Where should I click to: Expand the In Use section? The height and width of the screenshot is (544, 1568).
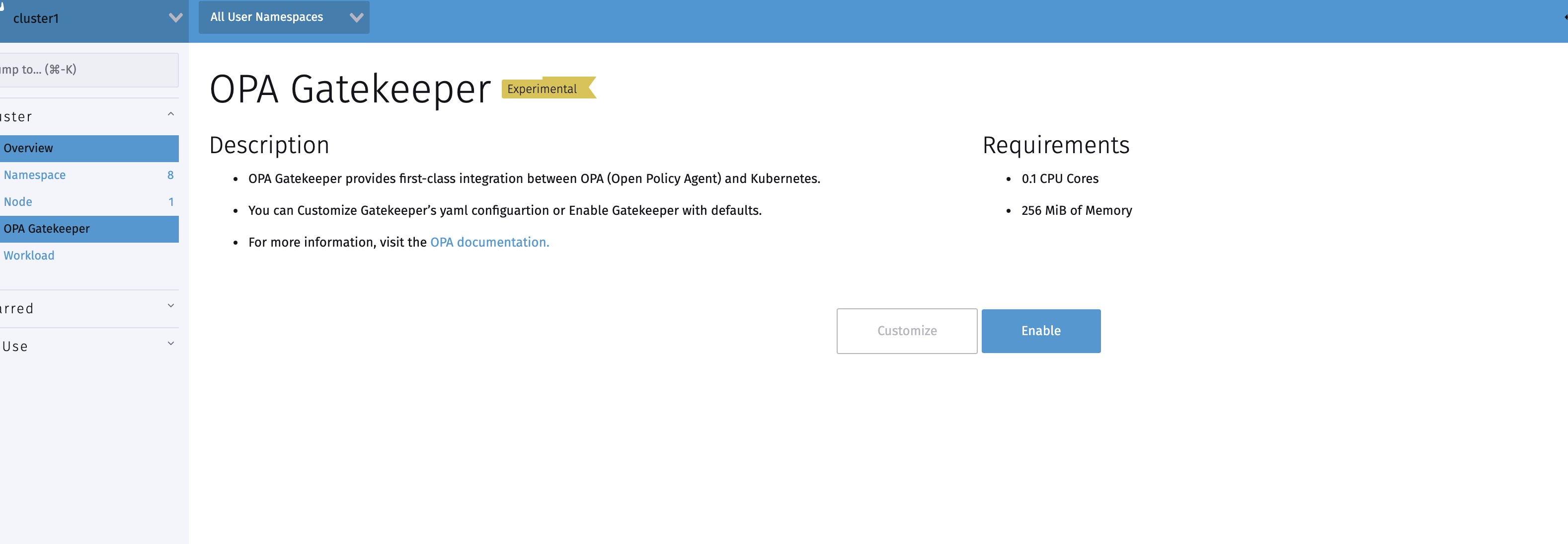[170, 343]
